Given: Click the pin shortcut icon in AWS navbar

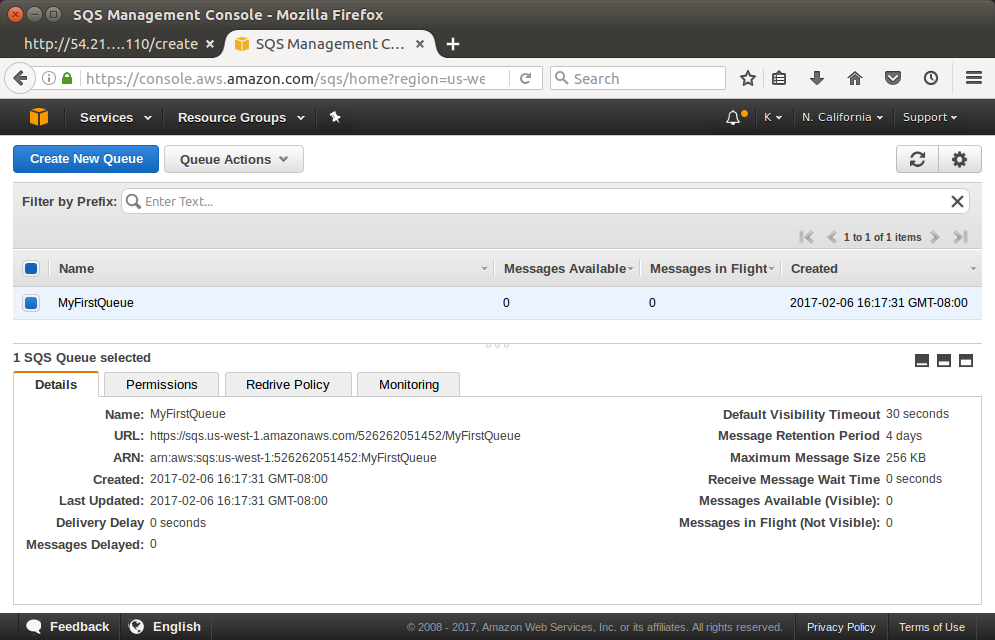Looking at the screenshot, I should click(335, 117).
